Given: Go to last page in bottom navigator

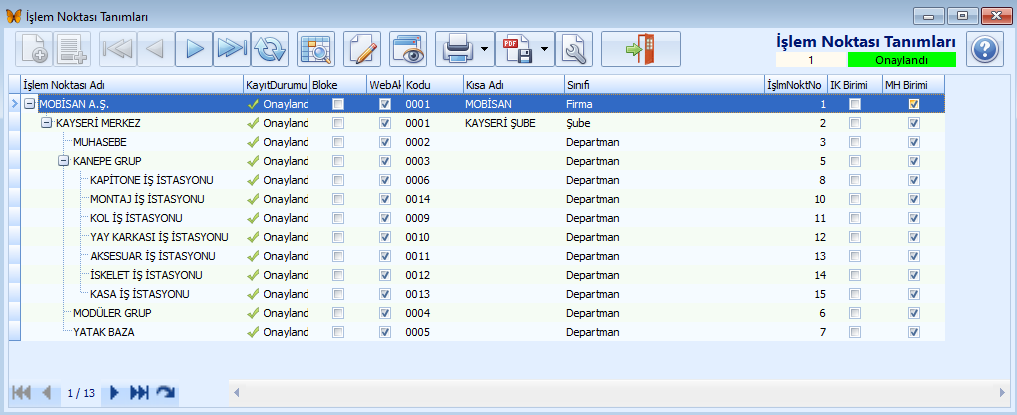Looking at the screenshot, I should (x=139, y=392).
